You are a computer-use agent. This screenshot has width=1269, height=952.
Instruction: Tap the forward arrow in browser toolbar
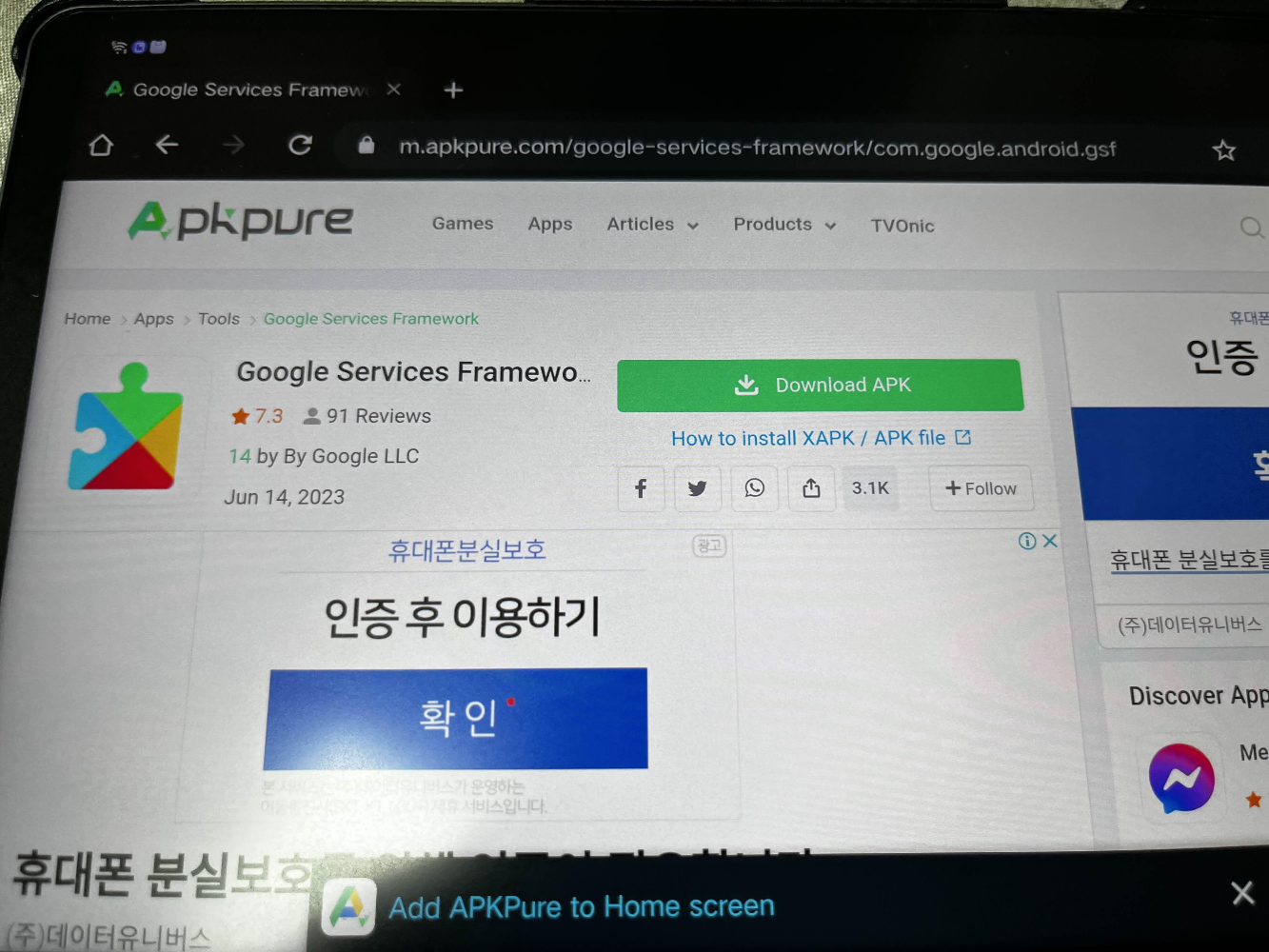(233, 145)
